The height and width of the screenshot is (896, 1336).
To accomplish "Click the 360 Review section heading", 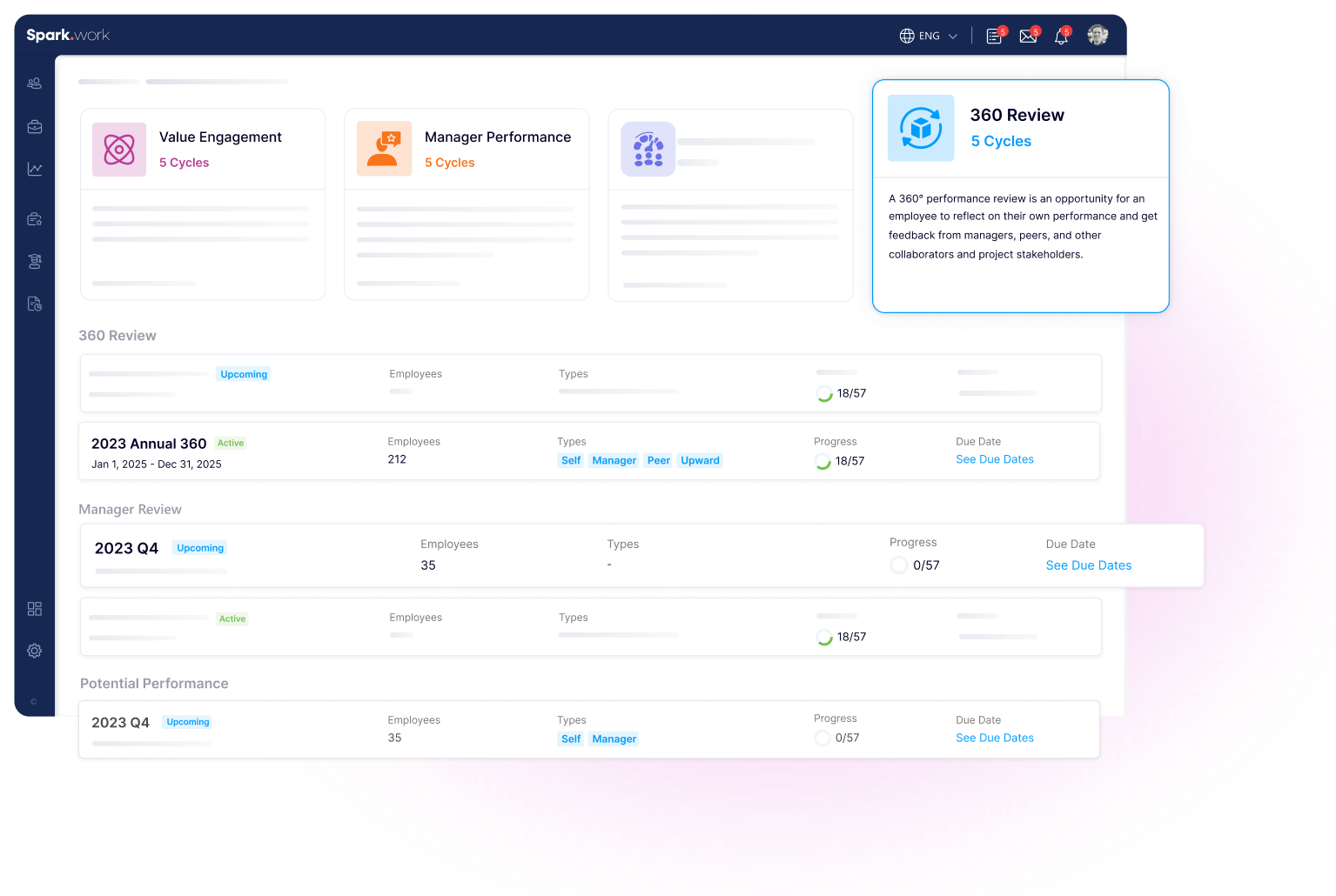I will pyautogui.click(x=117, y=336).
